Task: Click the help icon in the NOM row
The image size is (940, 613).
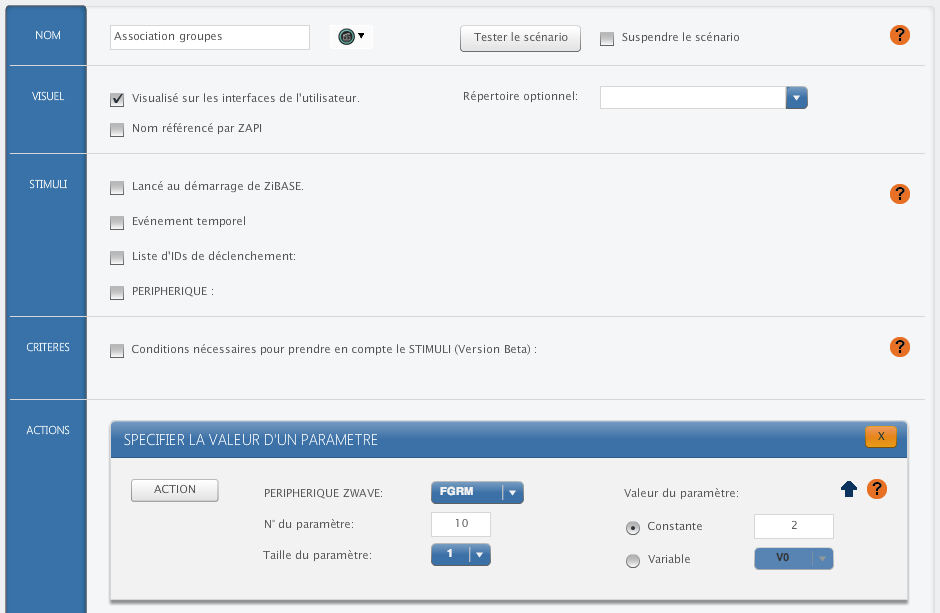Action: [899, 36]
